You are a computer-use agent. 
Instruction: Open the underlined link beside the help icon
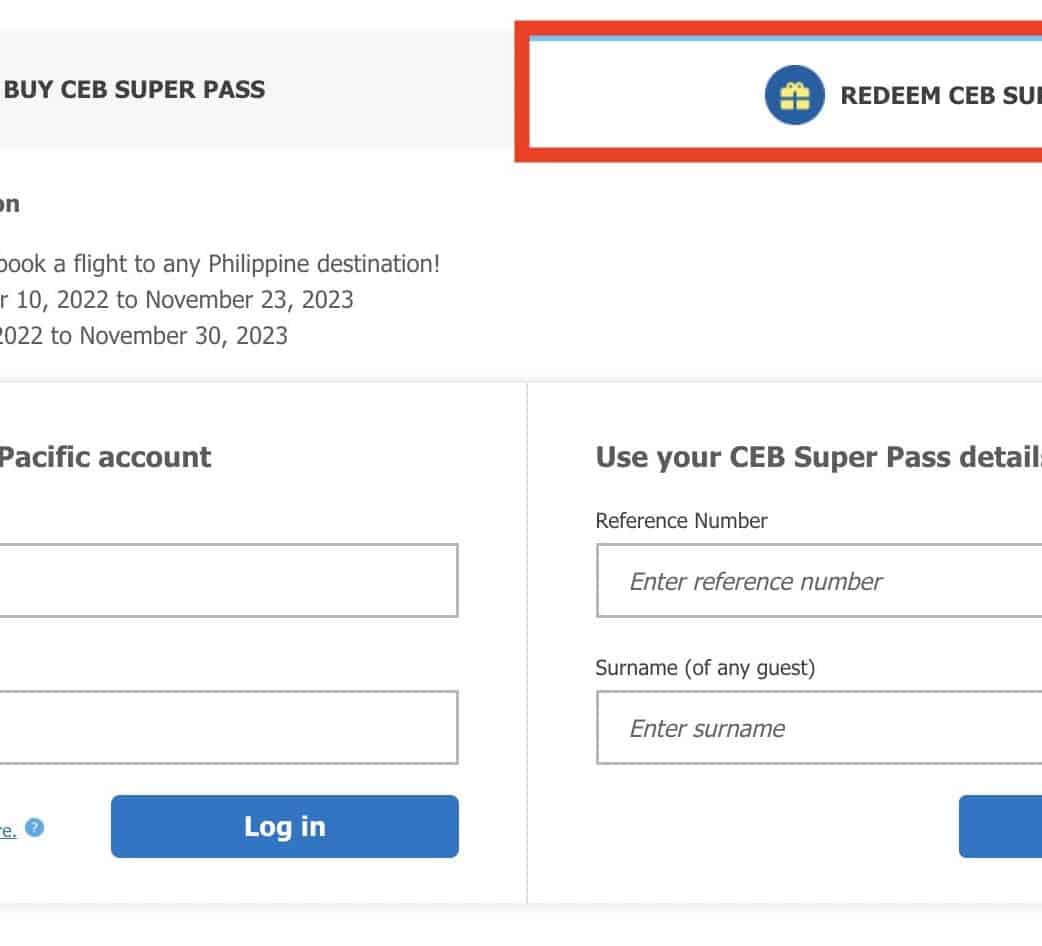pyautogui.click(x=7, y=829)
